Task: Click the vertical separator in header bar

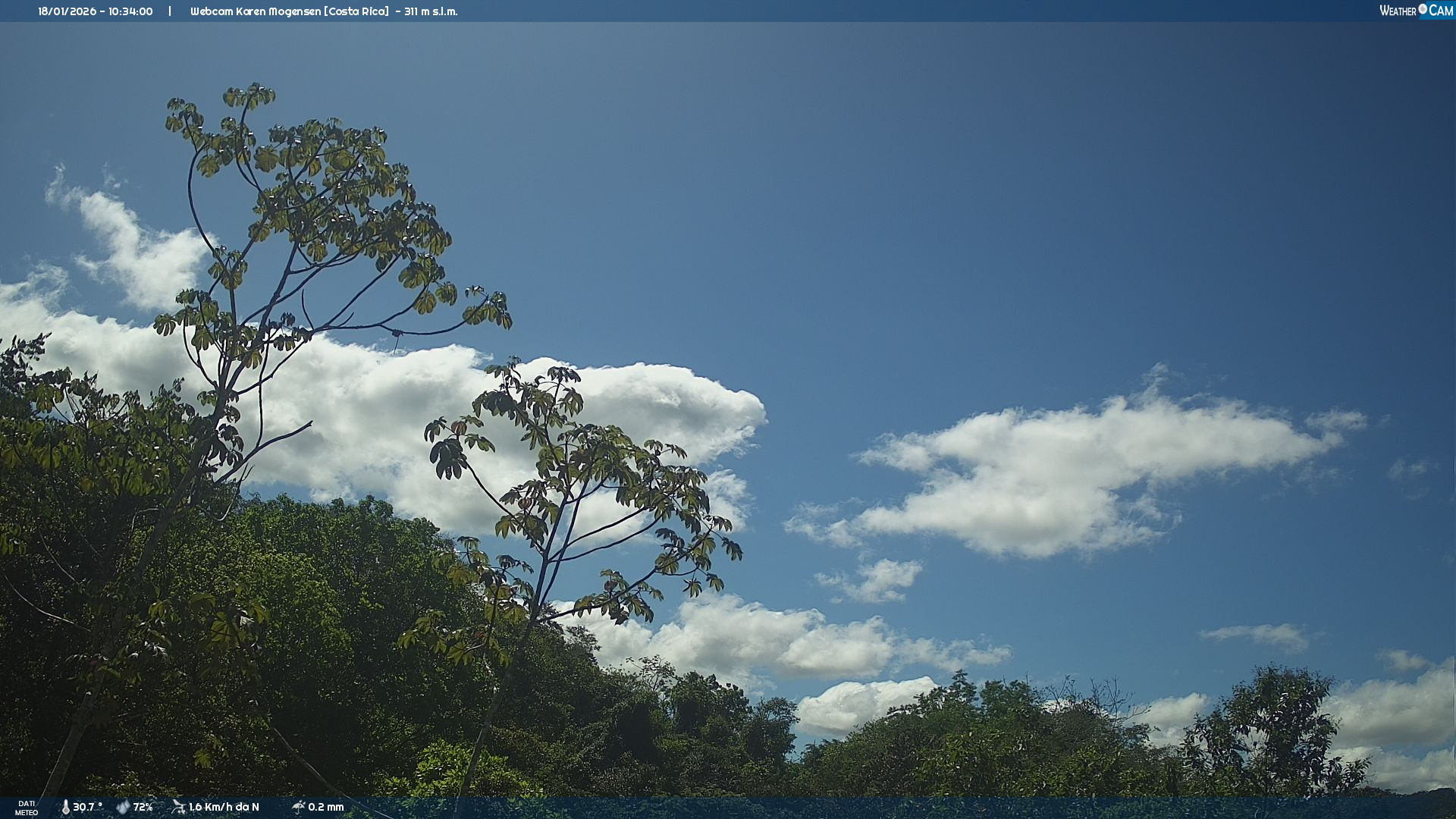Action: pos(170,11)
